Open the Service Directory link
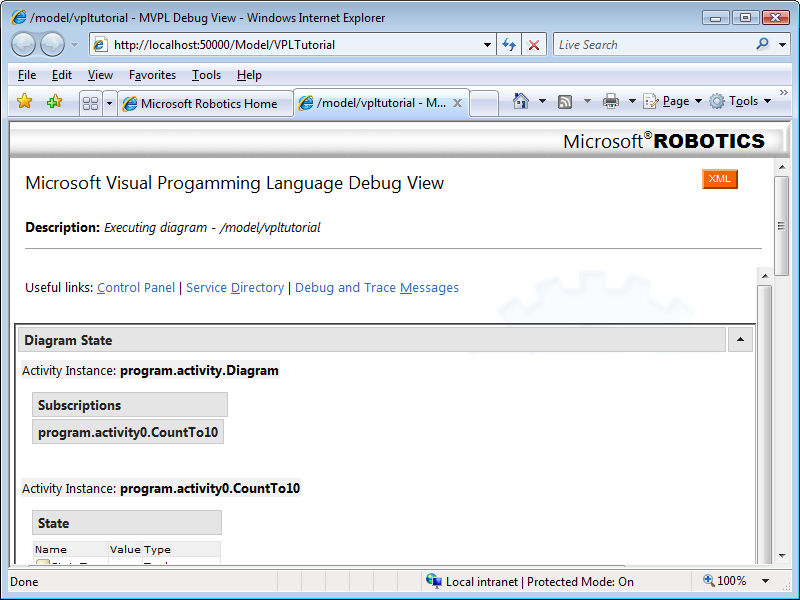800x600 pixels. 235,288
